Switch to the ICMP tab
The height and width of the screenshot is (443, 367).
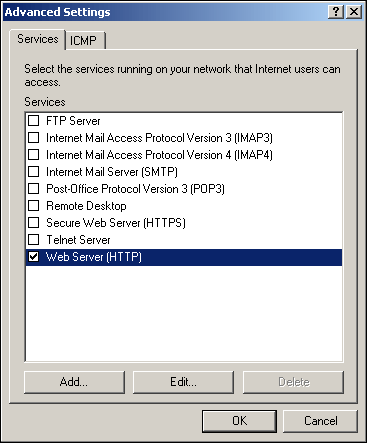coord(85,41)
